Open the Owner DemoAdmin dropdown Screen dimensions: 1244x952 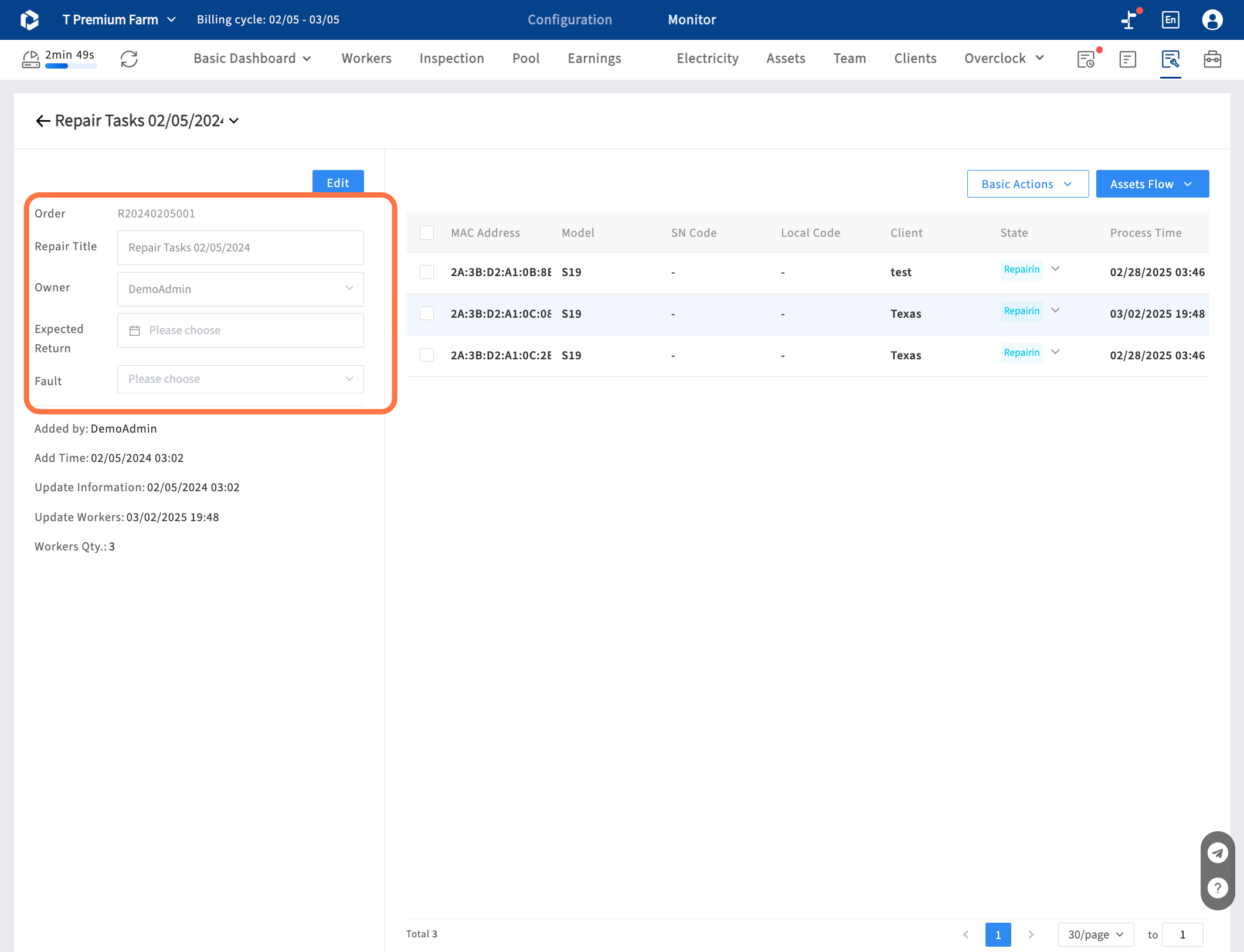tap(240, 289)
